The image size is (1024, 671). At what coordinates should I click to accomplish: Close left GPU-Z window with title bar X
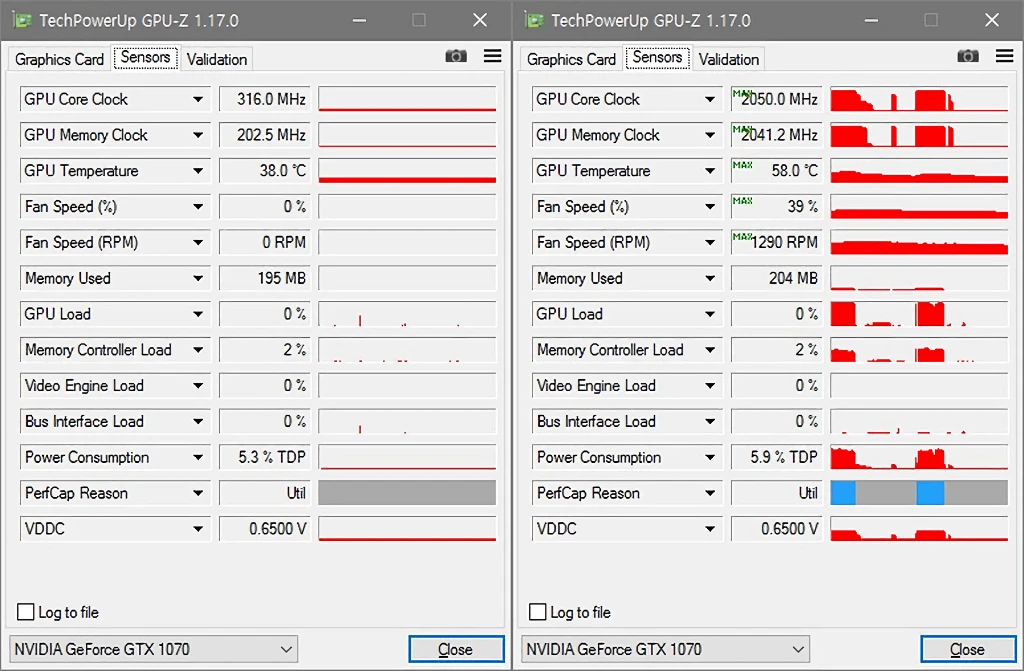point(480,20)
